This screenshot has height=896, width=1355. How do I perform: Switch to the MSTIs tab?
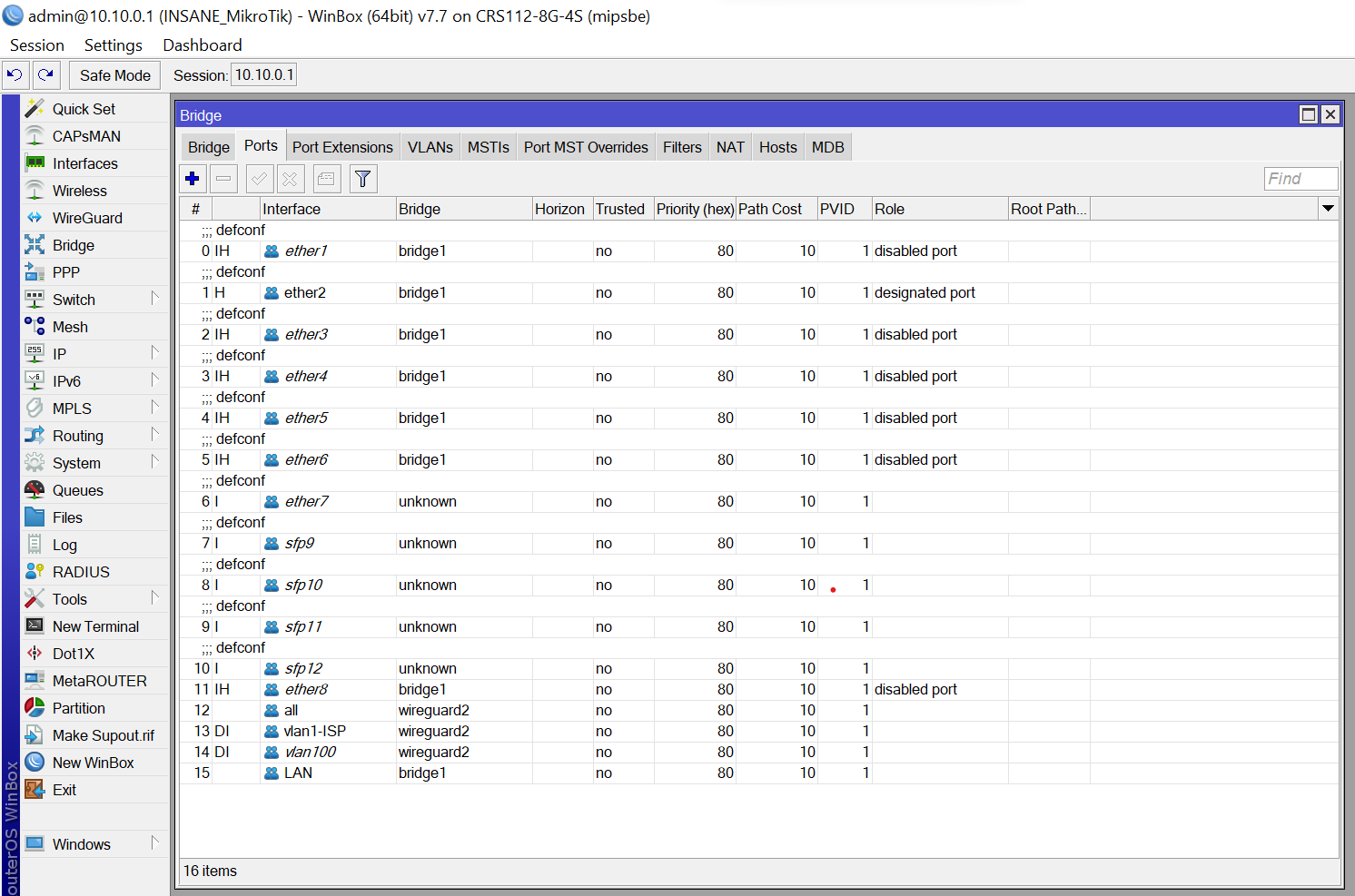[x=489, y=147]
